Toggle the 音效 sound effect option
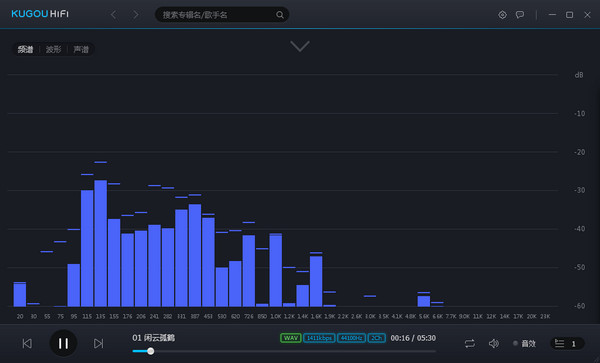Screen dimensions: 600x363 point(525,343)
